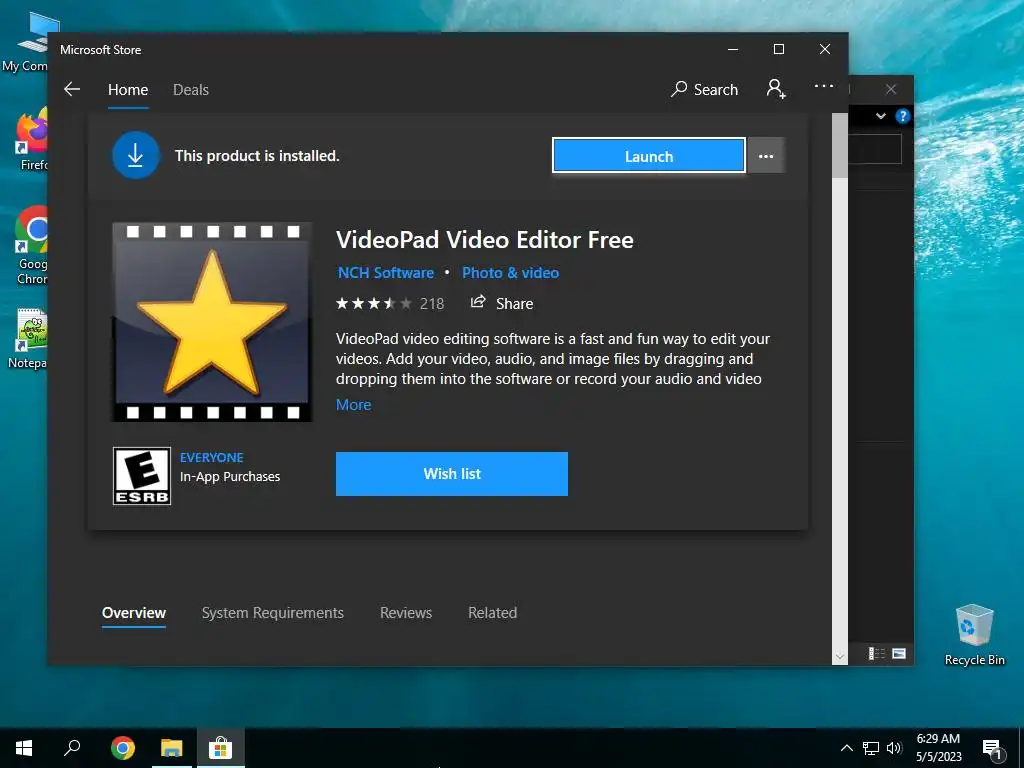Open more options beside Launch button
Image resolution: width=1024 pixels, height=768 pixels.
click(765, 156)
